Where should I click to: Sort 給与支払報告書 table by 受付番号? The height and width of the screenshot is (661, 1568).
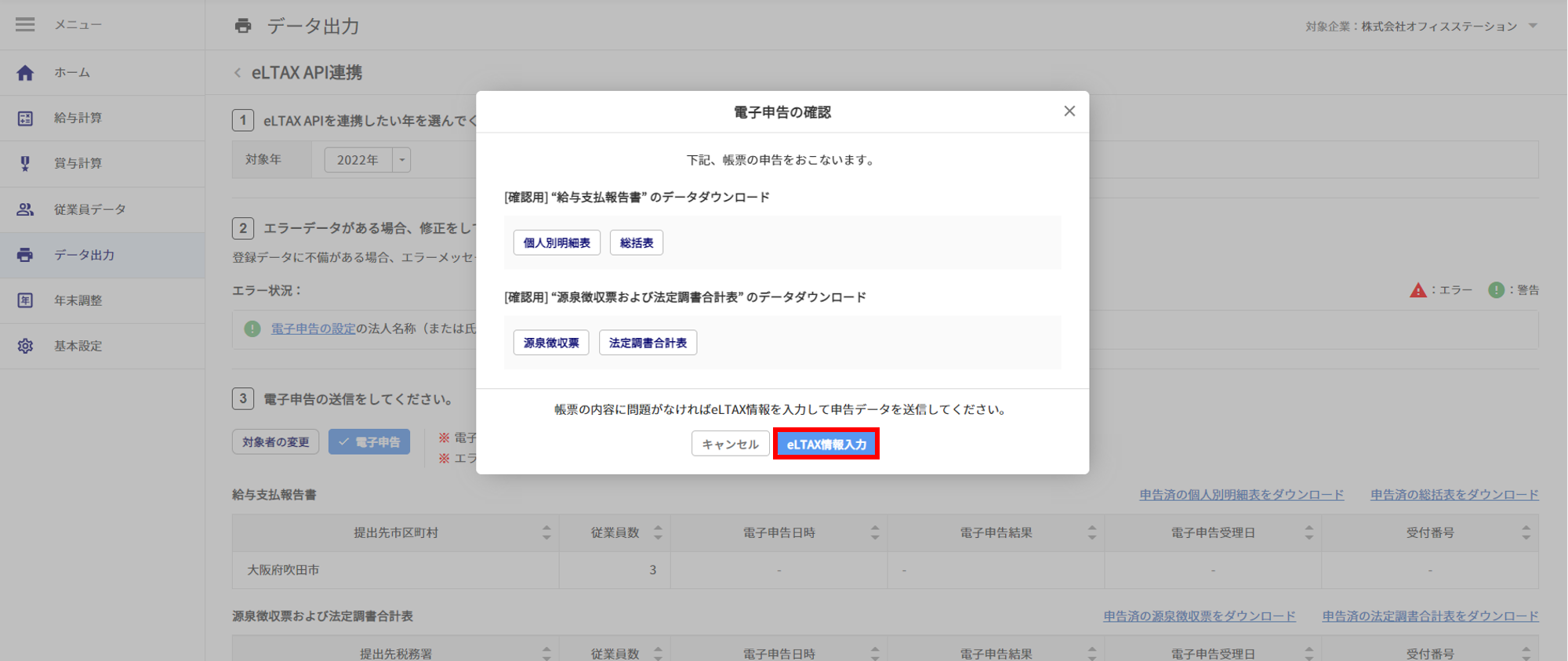[1526, 533]
